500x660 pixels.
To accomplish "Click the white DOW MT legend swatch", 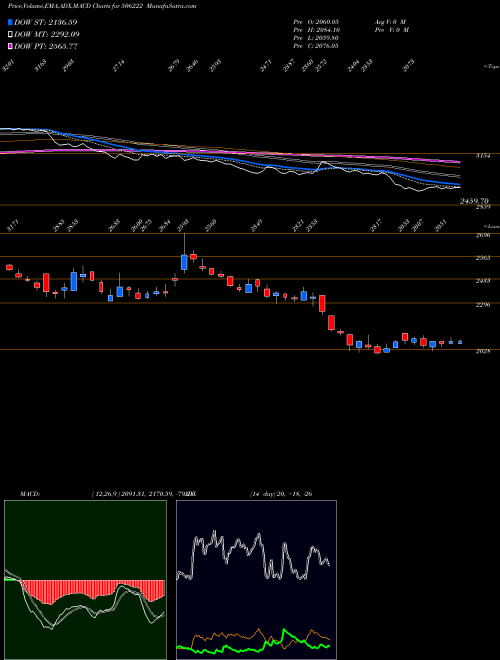I will click(x=10, y=34).
